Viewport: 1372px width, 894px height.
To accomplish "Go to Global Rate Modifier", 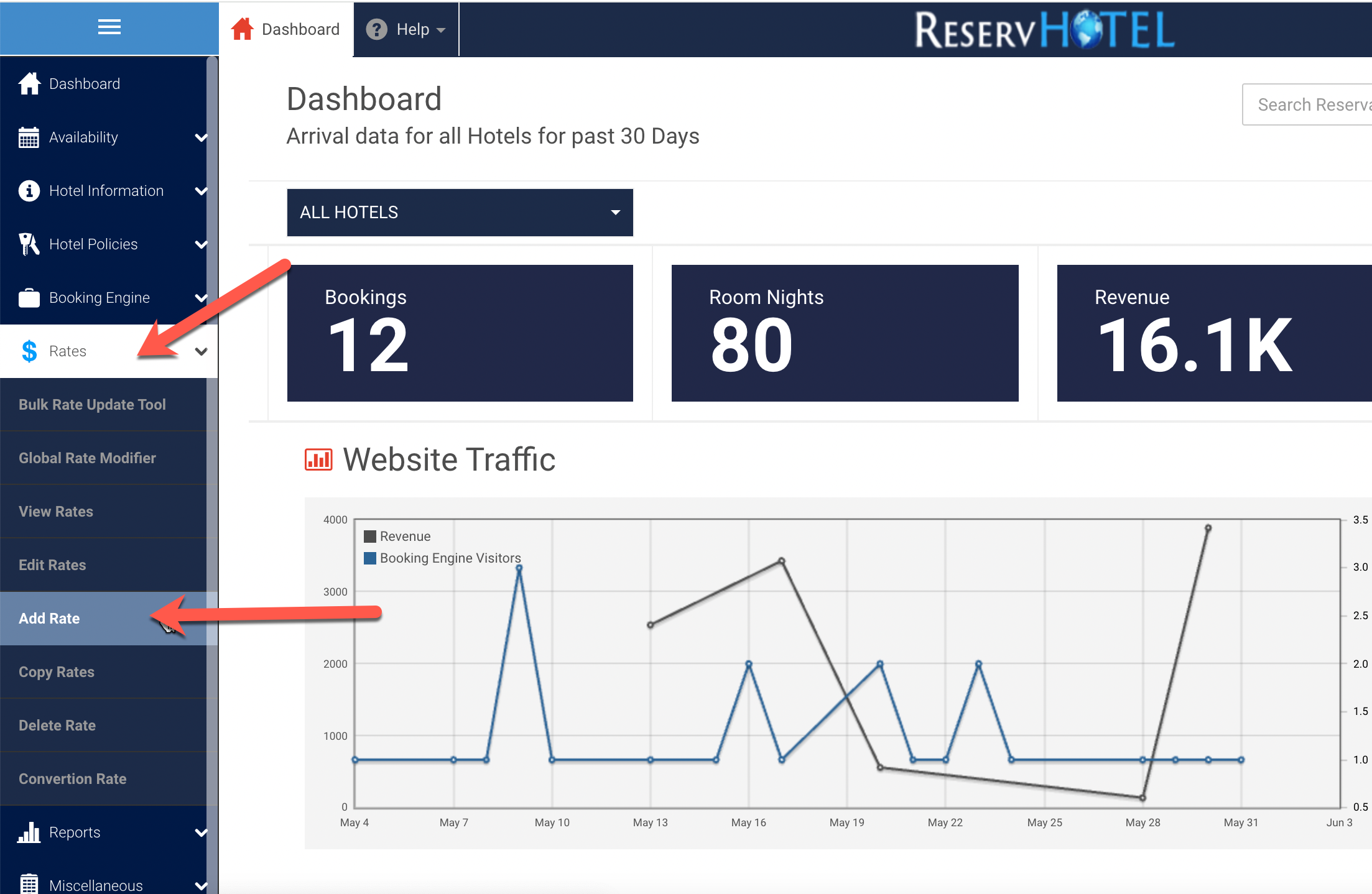I will click(87, 458).
